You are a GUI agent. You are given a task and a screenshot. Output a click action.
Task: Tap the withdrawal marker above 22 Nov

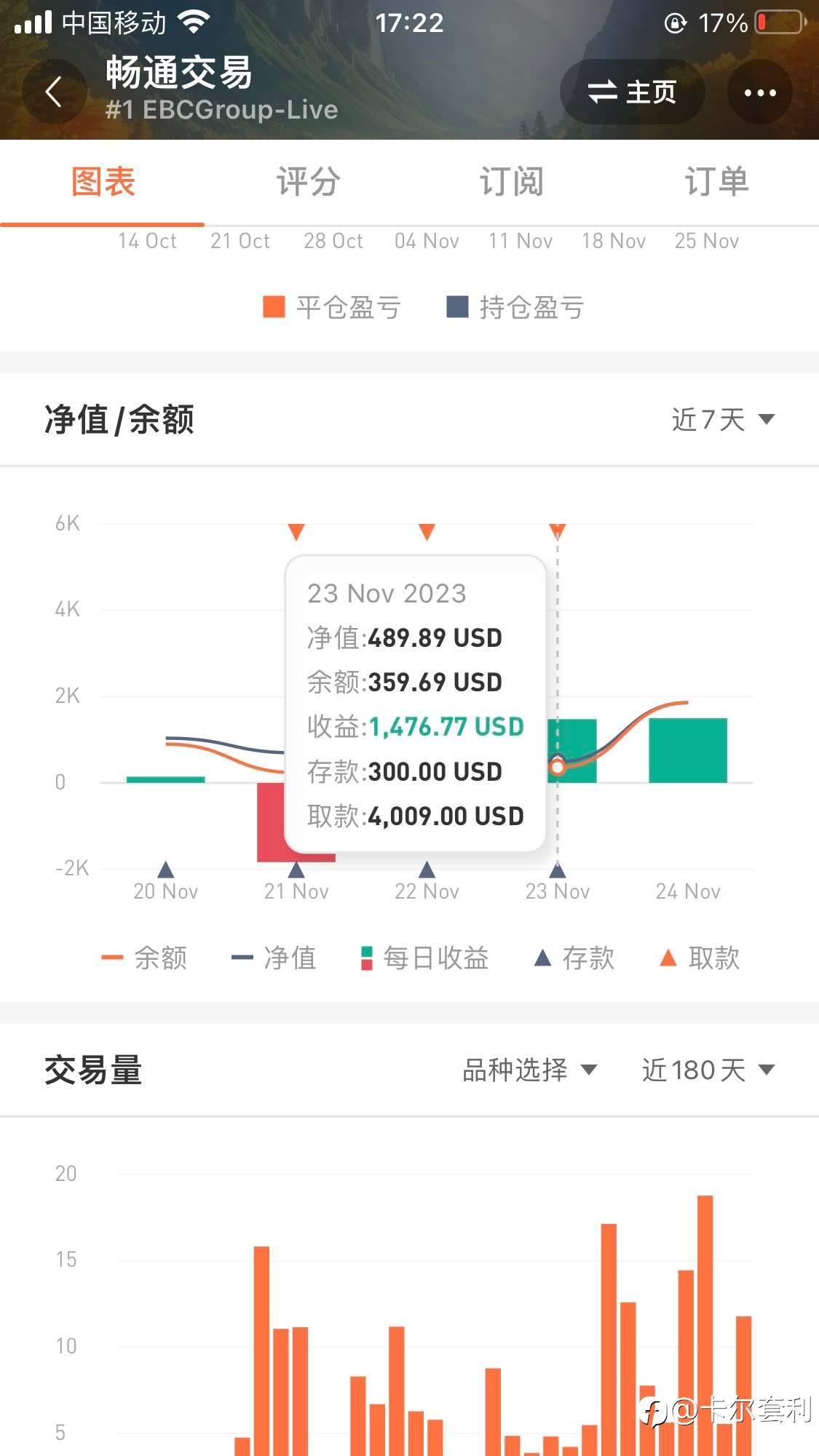pyautogui.click(x=427, y=532)
